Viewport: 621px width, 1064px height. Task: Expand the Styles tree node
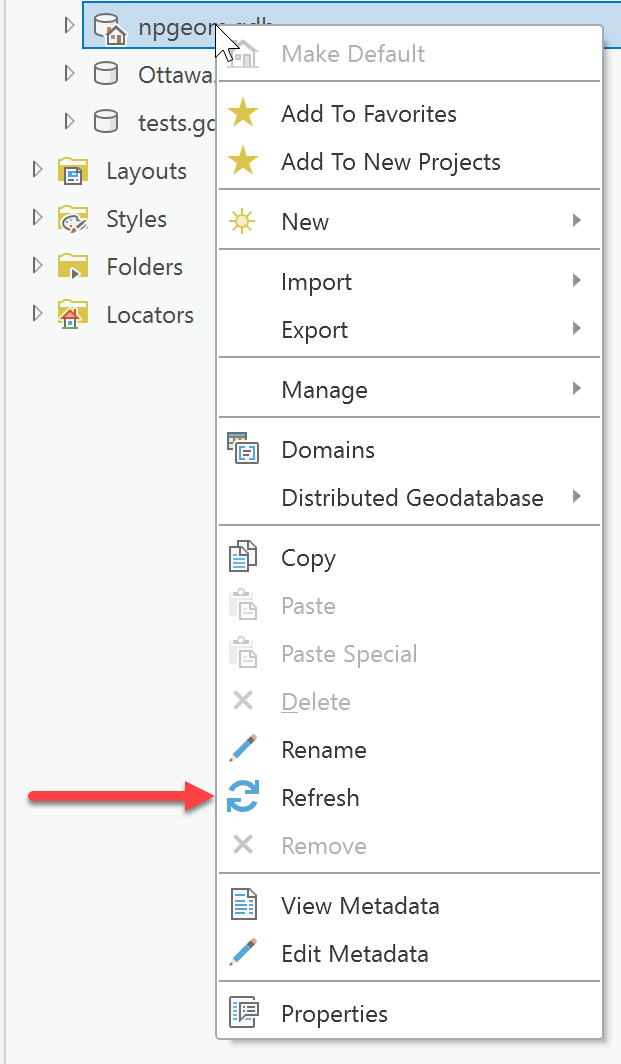pyautogui.click(x=38, y=219)
